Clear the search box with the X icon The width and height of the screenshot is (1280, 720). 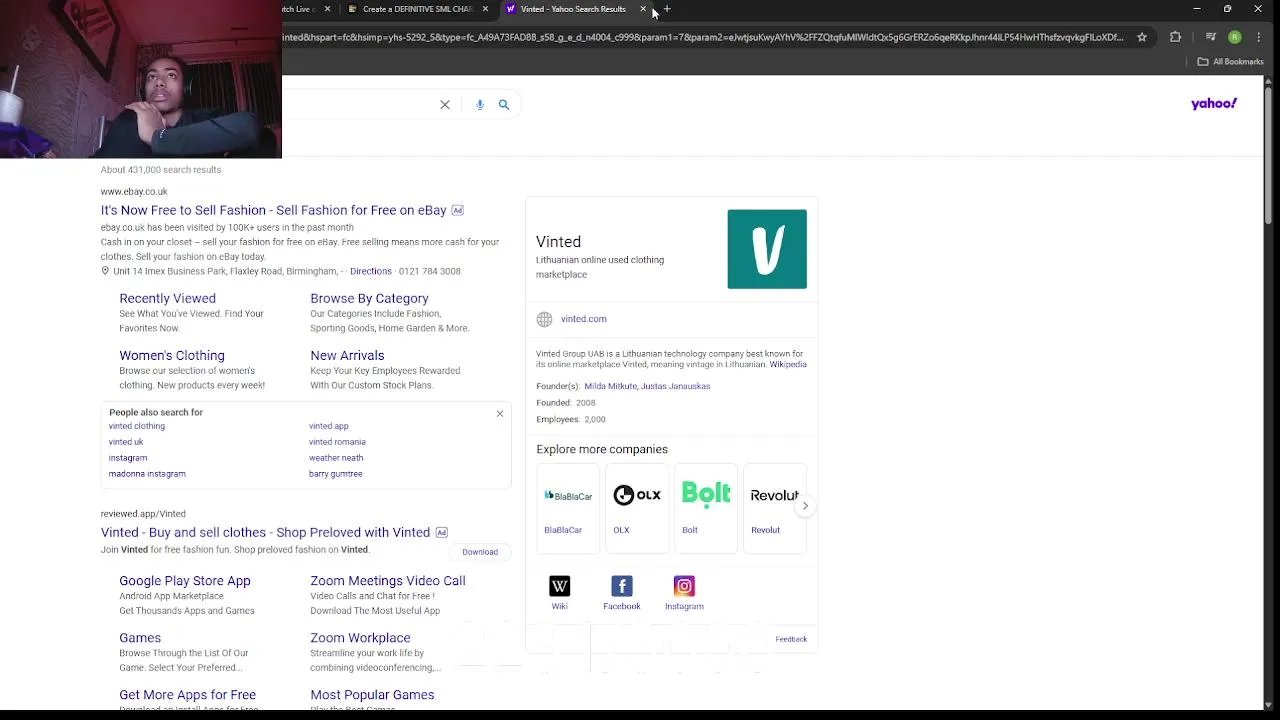coord(445,104)
